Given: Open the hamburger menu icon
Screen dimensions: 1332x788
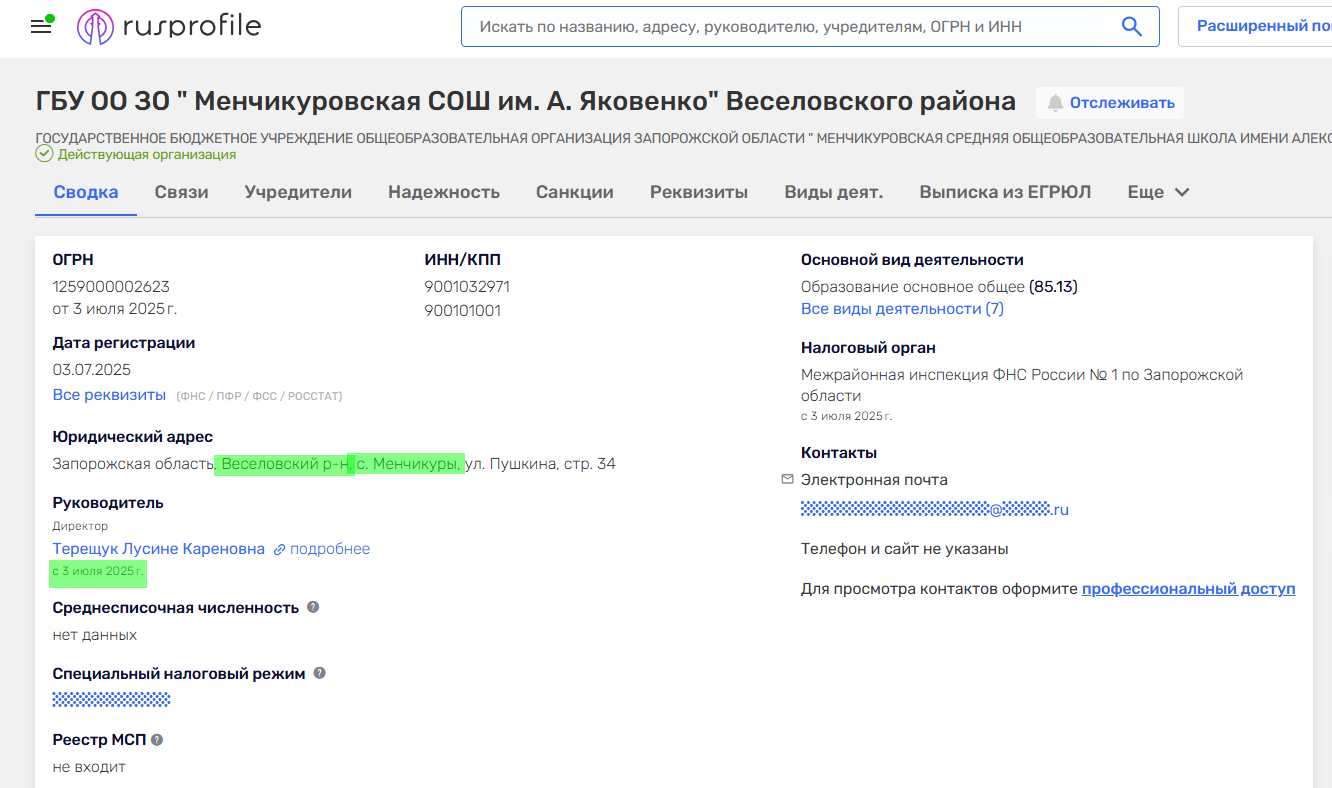Looking at the screenshot, I should tap(41, 27).
